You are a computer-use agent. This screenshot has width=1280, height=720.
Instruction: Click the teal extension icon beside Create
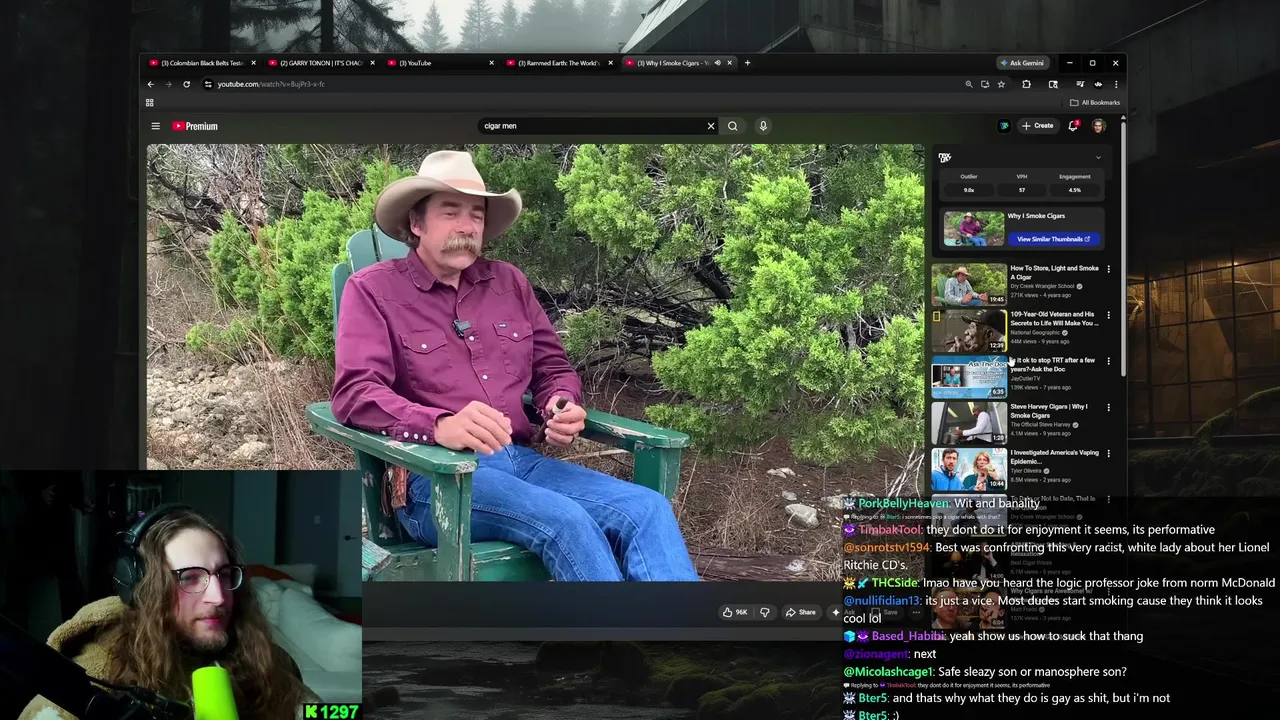1004,126
